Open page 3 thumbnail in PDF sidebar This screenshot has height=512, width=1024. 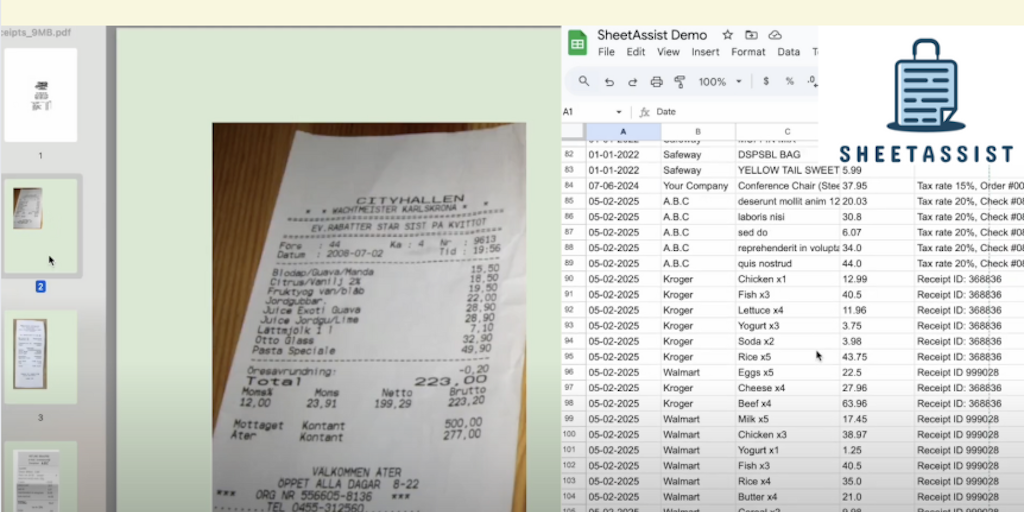coord(40,357)
